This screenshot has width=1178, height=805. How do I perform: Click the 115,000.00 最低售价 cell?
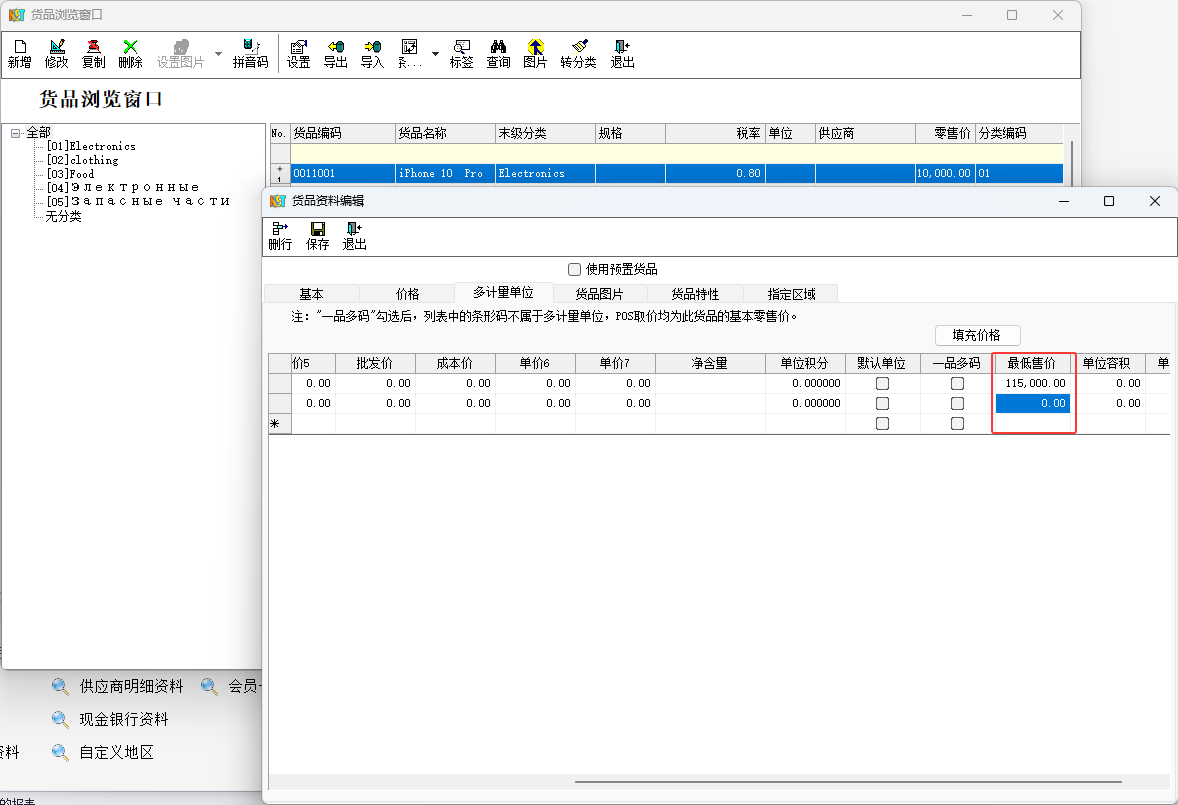point(1033,383)
